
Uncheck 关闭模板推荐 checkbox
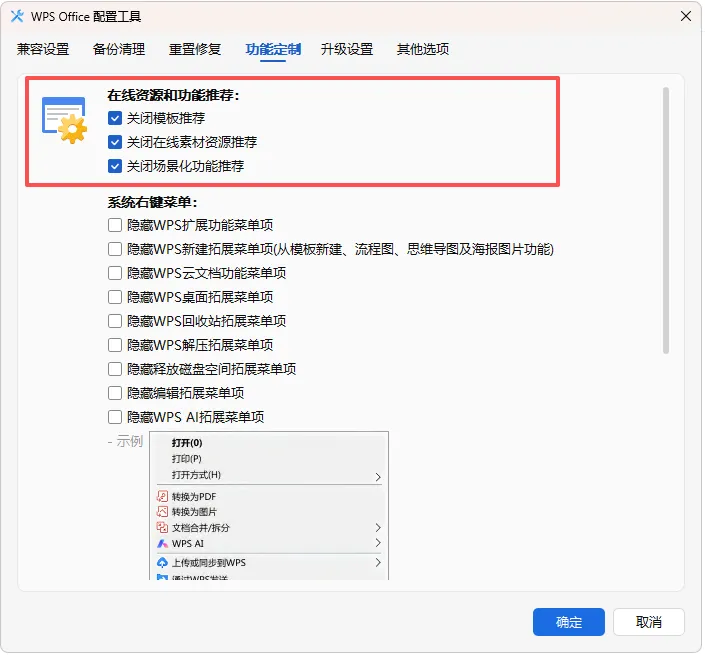pos(115,118)
